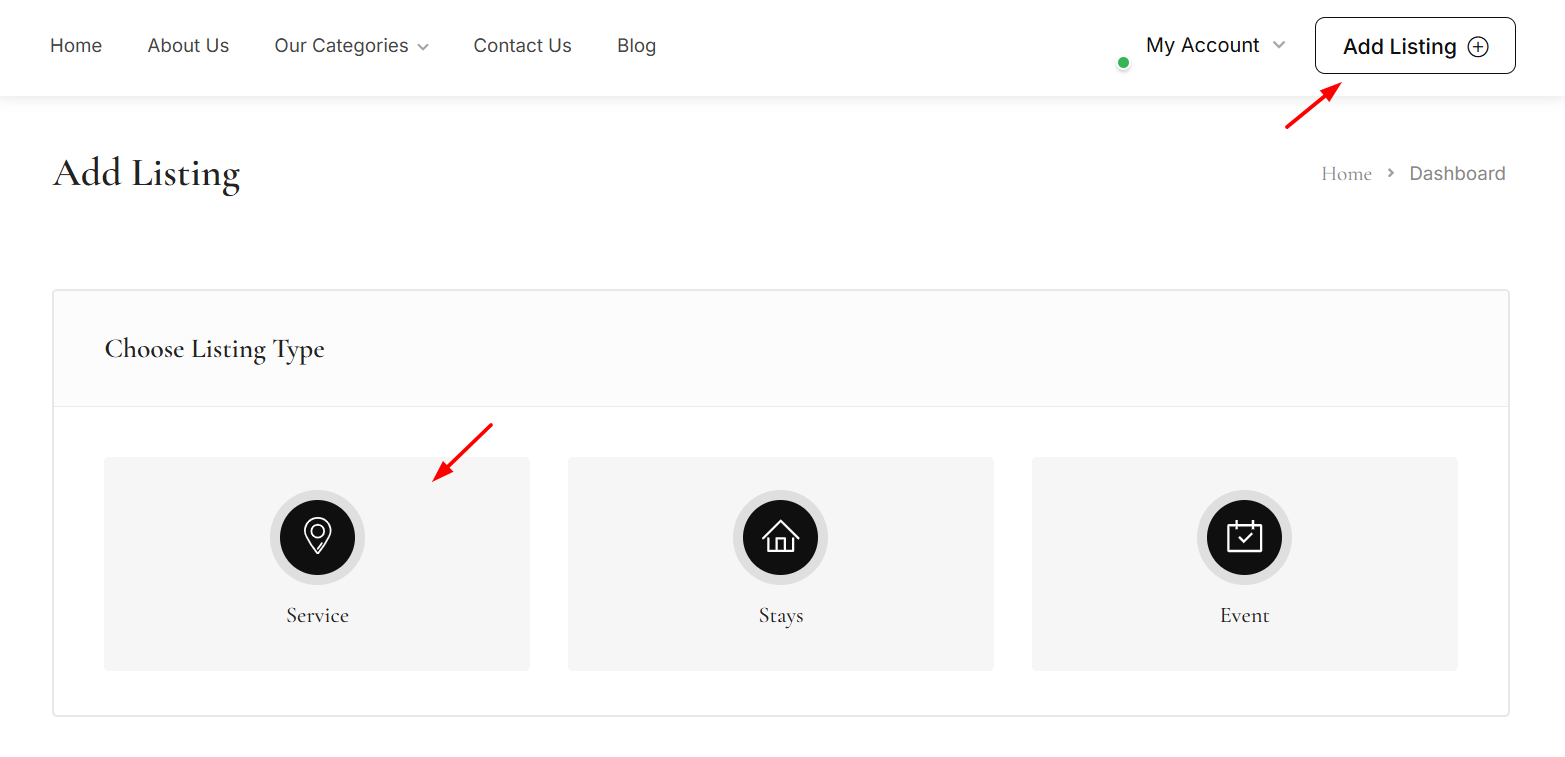Navigate to the Blog page
This screenshot has height=757, width=1565.
click(636, 46)
